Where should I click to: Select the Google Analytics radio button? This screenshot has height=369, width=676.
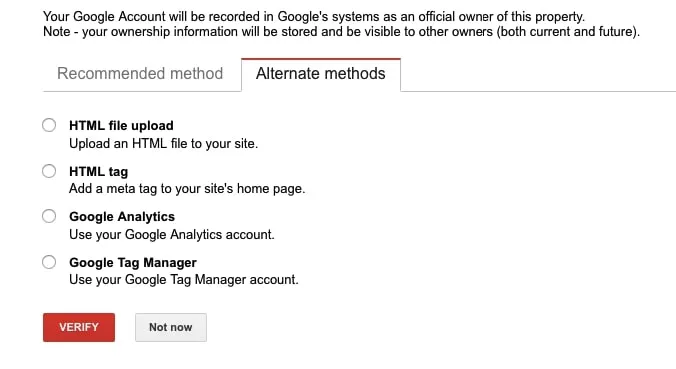pos(49,216)
